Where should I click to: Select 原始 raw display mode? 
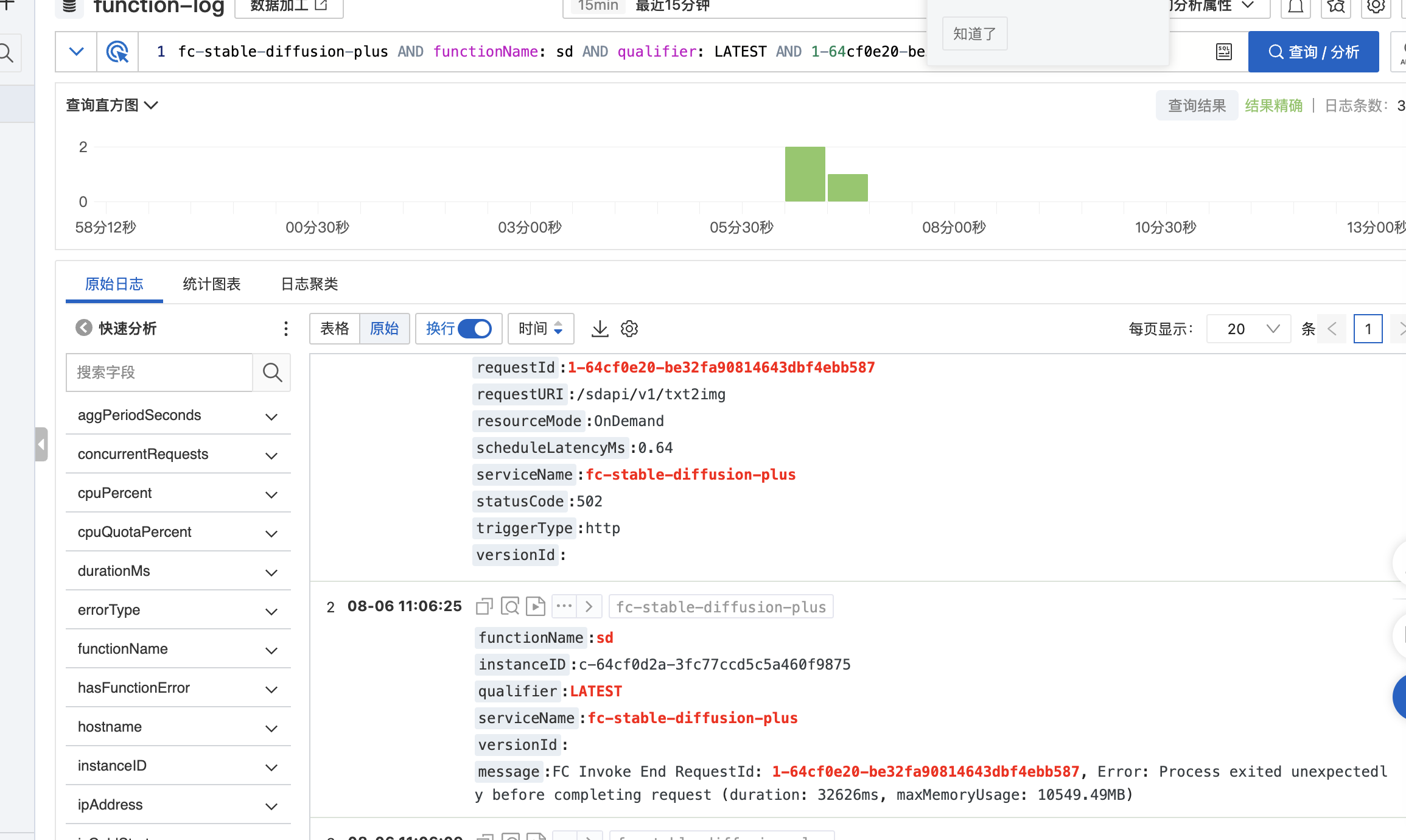pyautogui.click(x=385, y=329)
